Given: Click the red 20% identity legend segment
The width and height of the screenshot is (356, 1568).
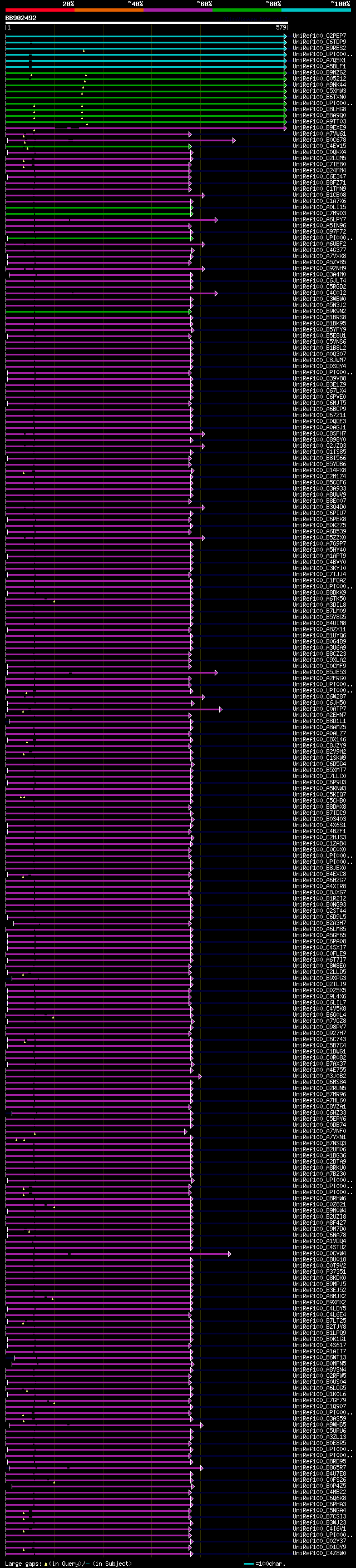Looking at the screenshot, I should [39, 10].
